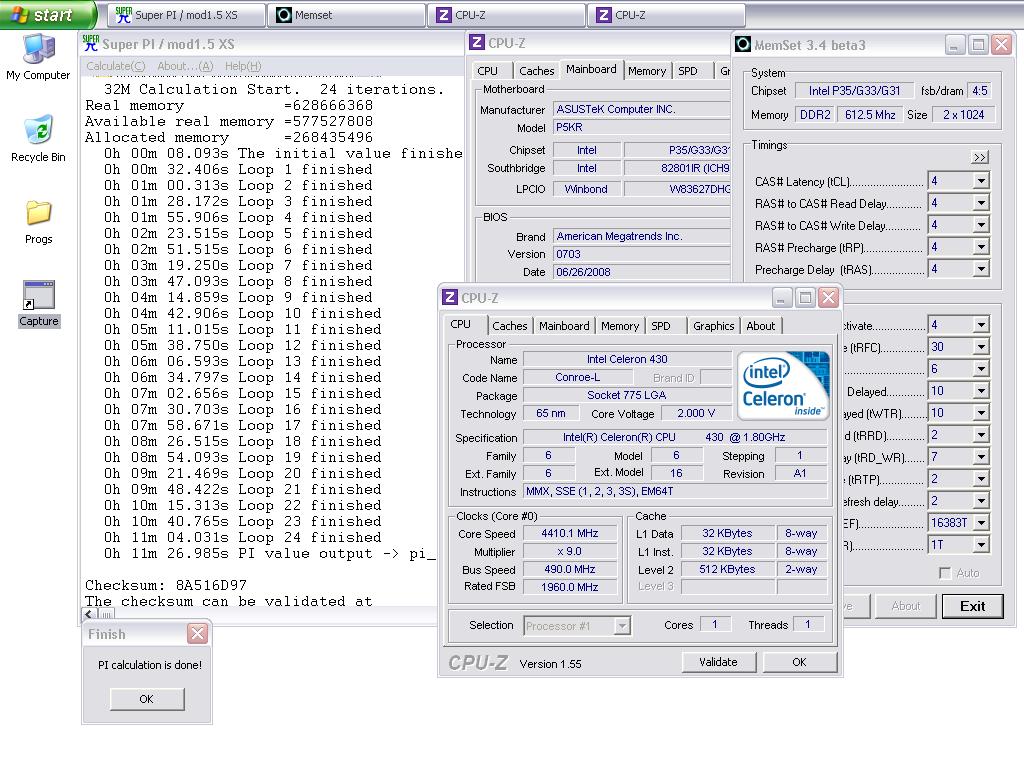Click MemSet memory frequency 612.5 Mhz
This screenshot has height=768, width=1024.
(870, 115)
